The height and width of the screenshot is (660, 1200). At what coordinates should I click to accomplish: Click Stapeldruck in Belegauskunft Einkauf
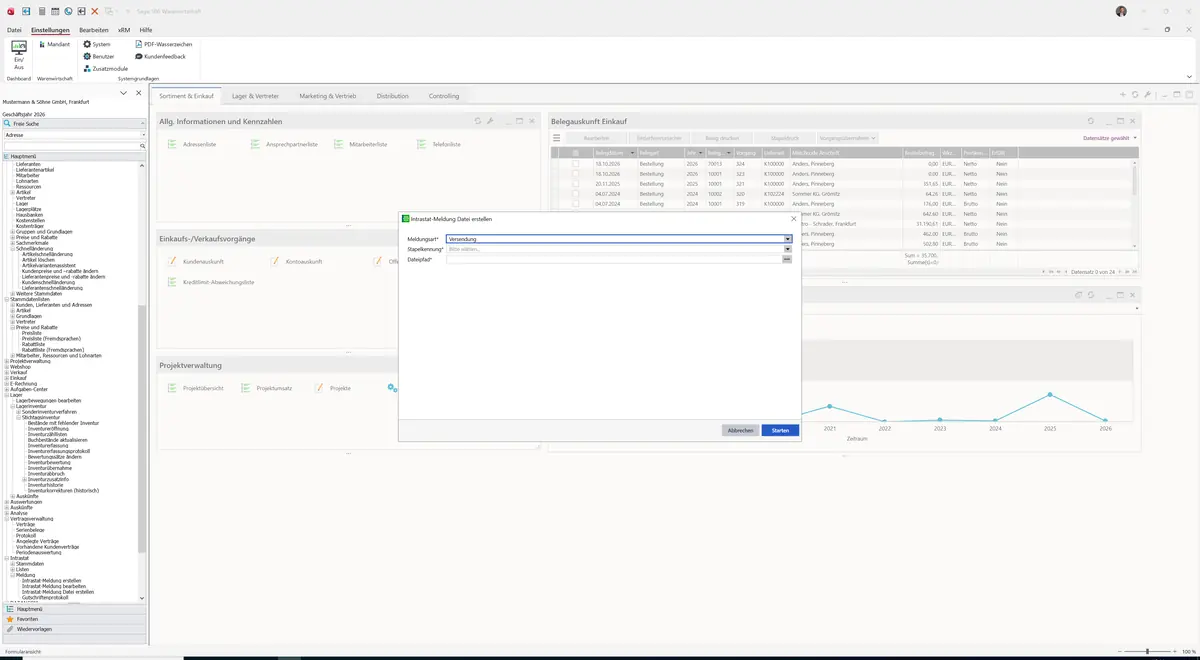pyautogui.click(x=785, y=138)
